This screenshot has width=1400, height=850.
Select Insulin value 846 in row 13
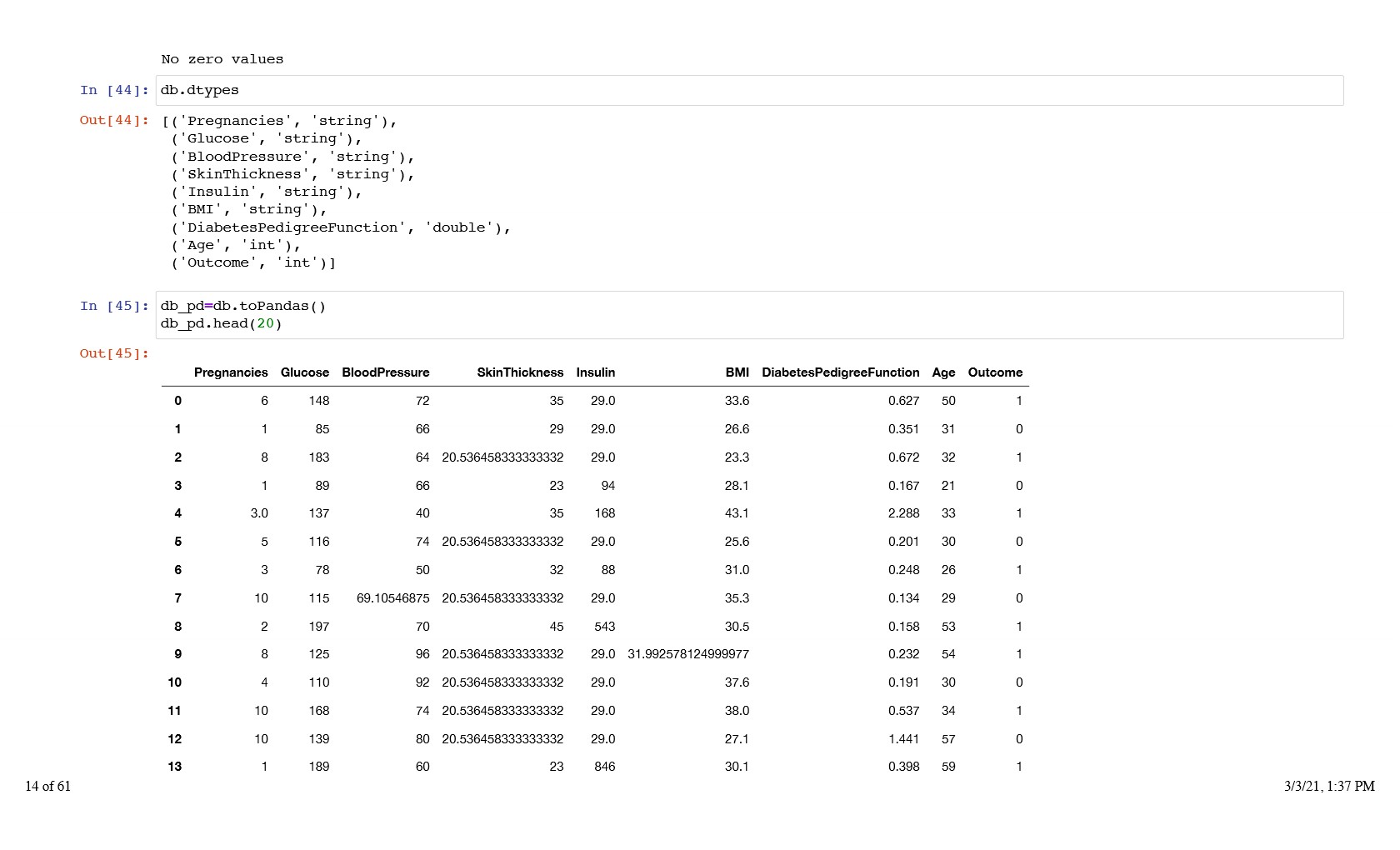tap(604, 767)
